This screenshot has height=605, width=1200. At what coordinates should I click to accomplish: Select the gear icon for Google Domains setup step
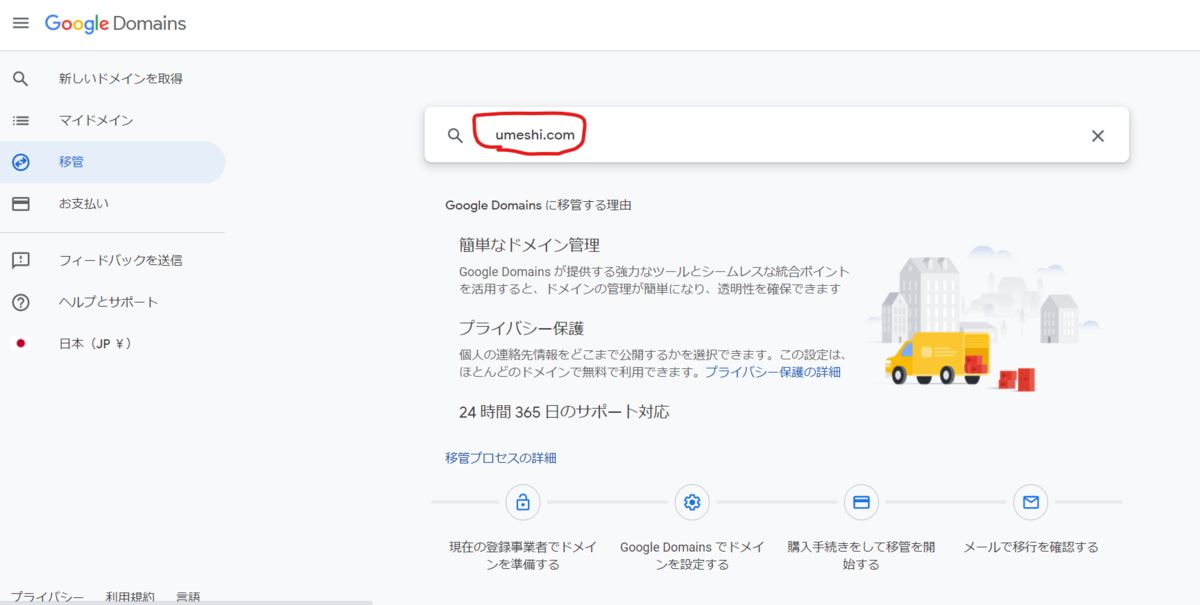(692, 502)
